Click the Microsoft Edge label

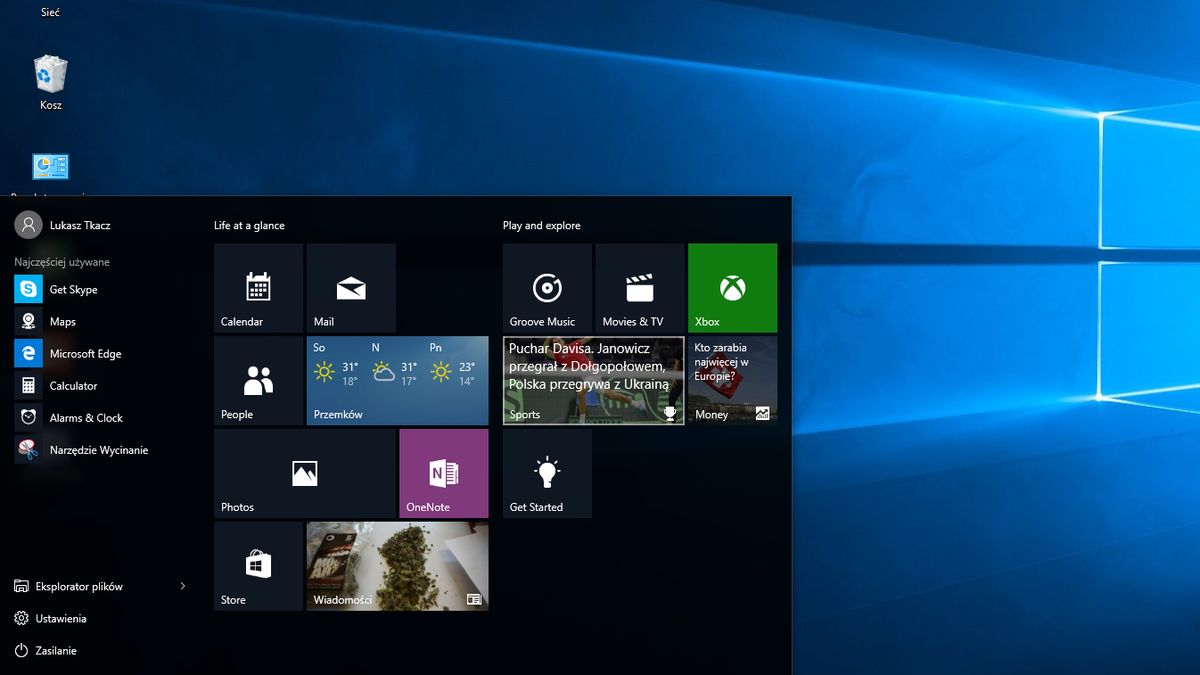coord(86,354)
